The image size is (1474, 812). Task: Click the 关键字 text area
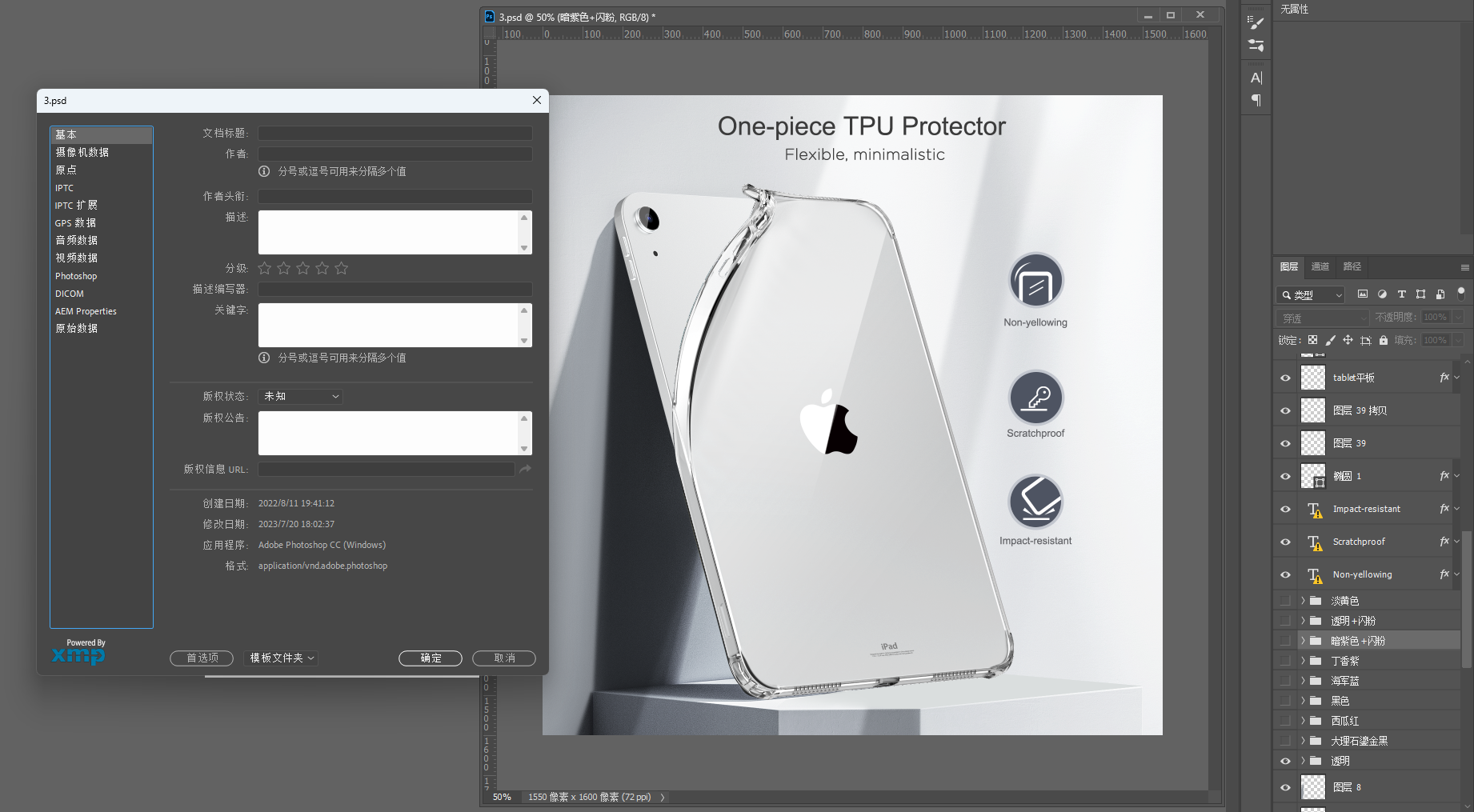tap(388, 325)
